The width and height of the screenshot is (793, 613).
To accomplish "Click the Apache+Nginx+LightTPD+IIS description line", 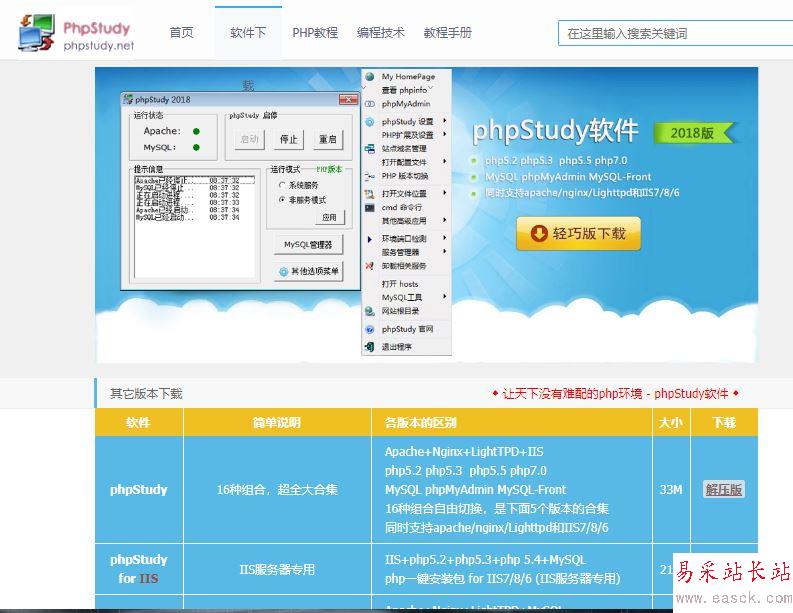I will pyautogui.click(x=464, y=452).
